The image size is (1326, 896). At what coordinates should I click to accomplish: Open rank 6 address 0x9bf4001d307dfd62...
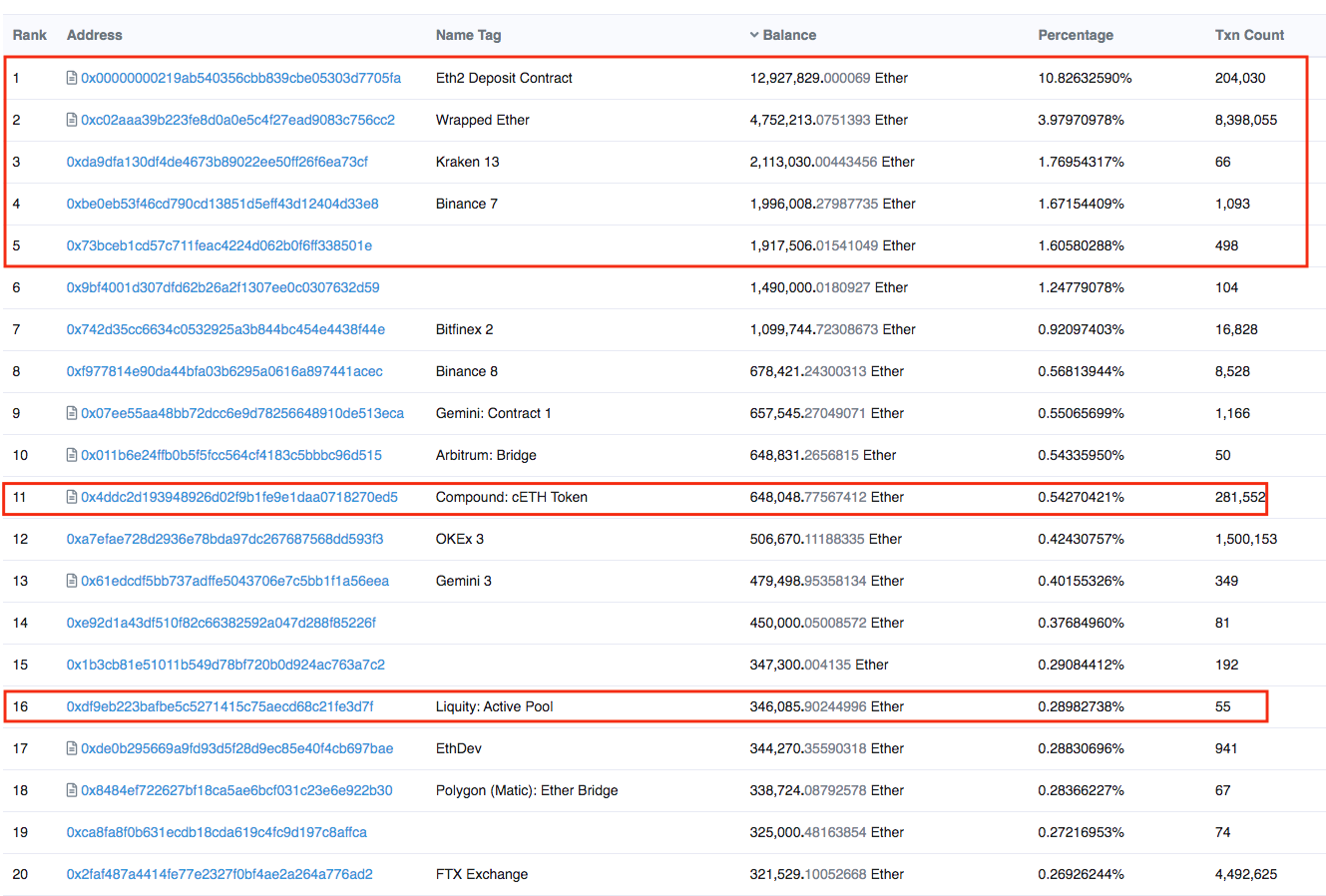pyautogui.click(x=222, y=287)
